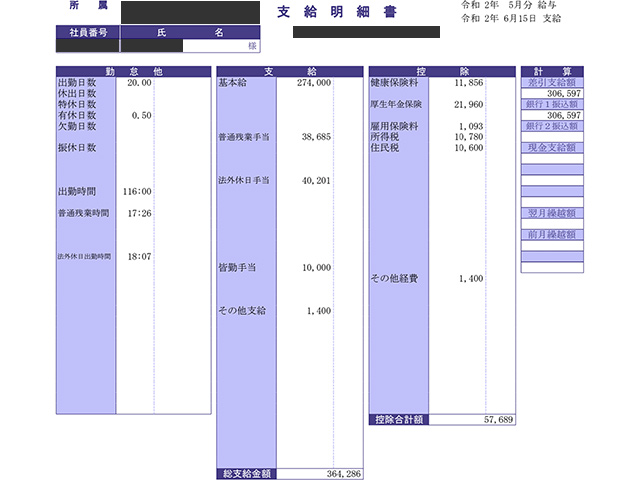Click the 所得税 value 10,780

coord(468,137)
